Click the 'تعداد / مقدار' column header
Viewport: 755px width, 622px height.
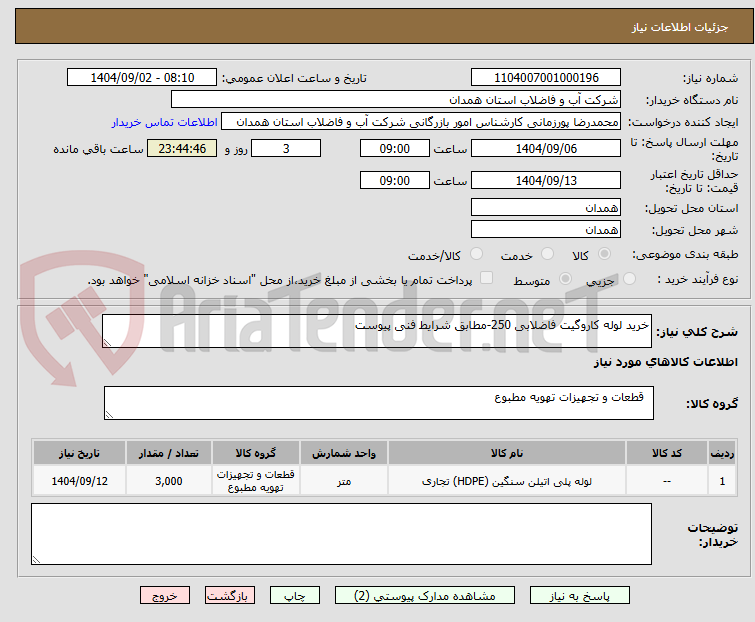(169, 453)
